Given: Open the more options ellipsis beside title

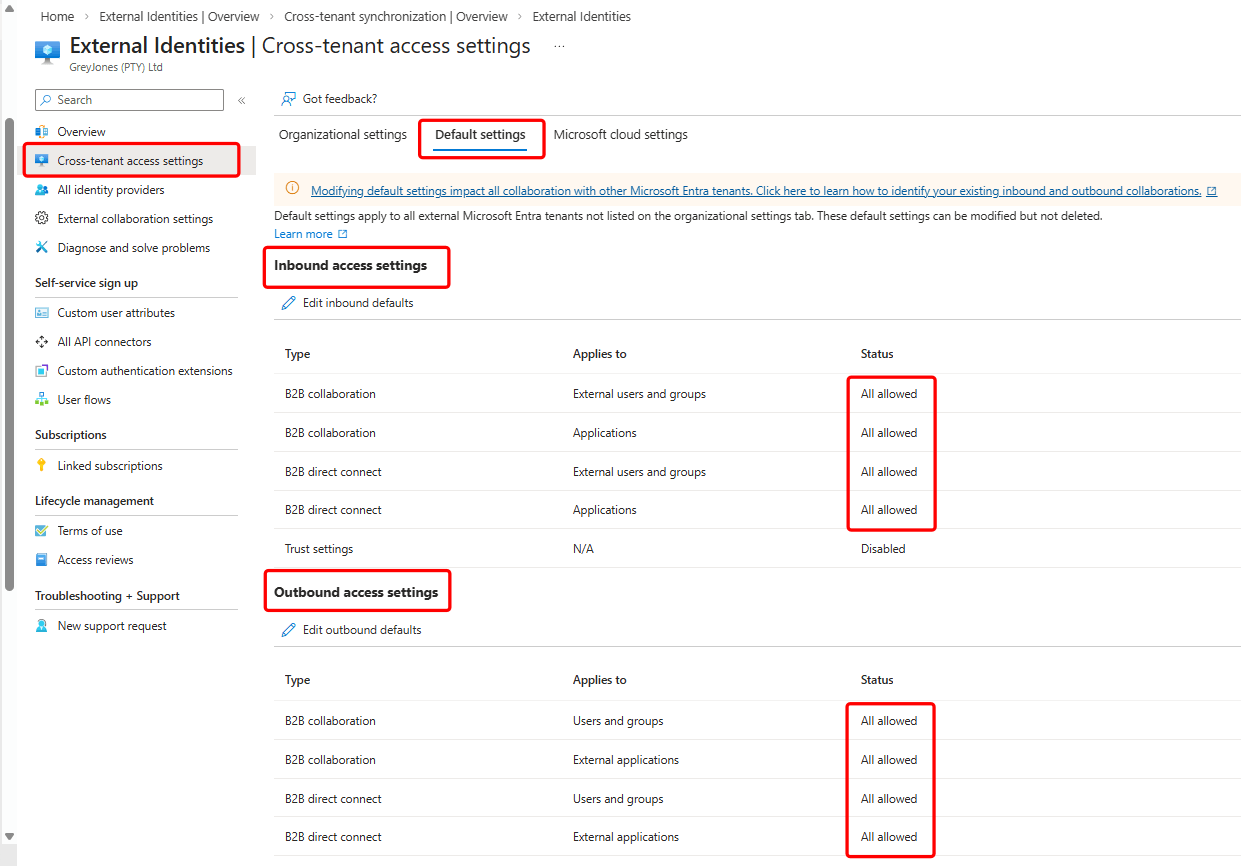Looking at the screenshot, I should pyautogui.click(x=559, y=46).
